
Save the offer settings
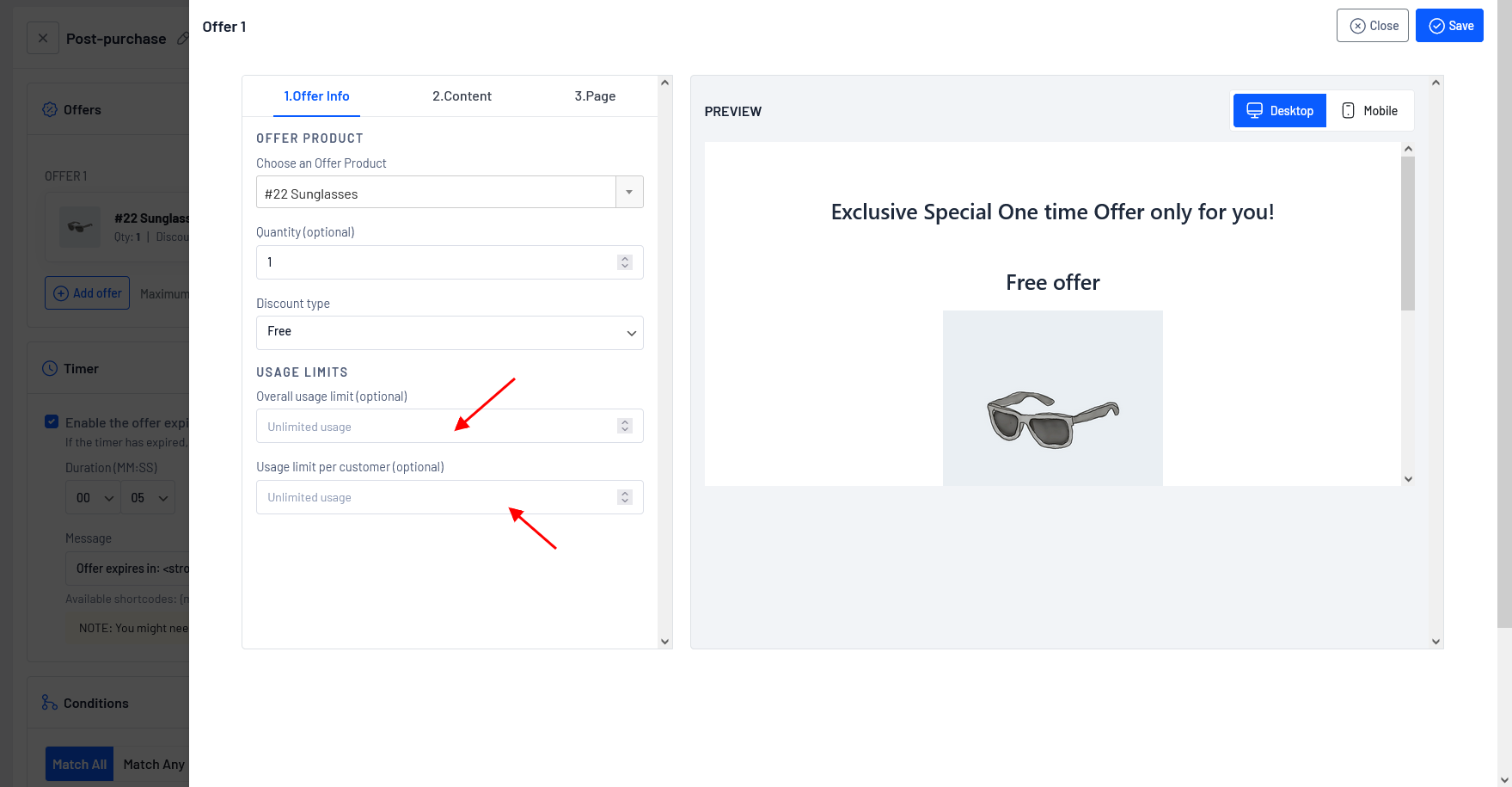coord(1449,26)
